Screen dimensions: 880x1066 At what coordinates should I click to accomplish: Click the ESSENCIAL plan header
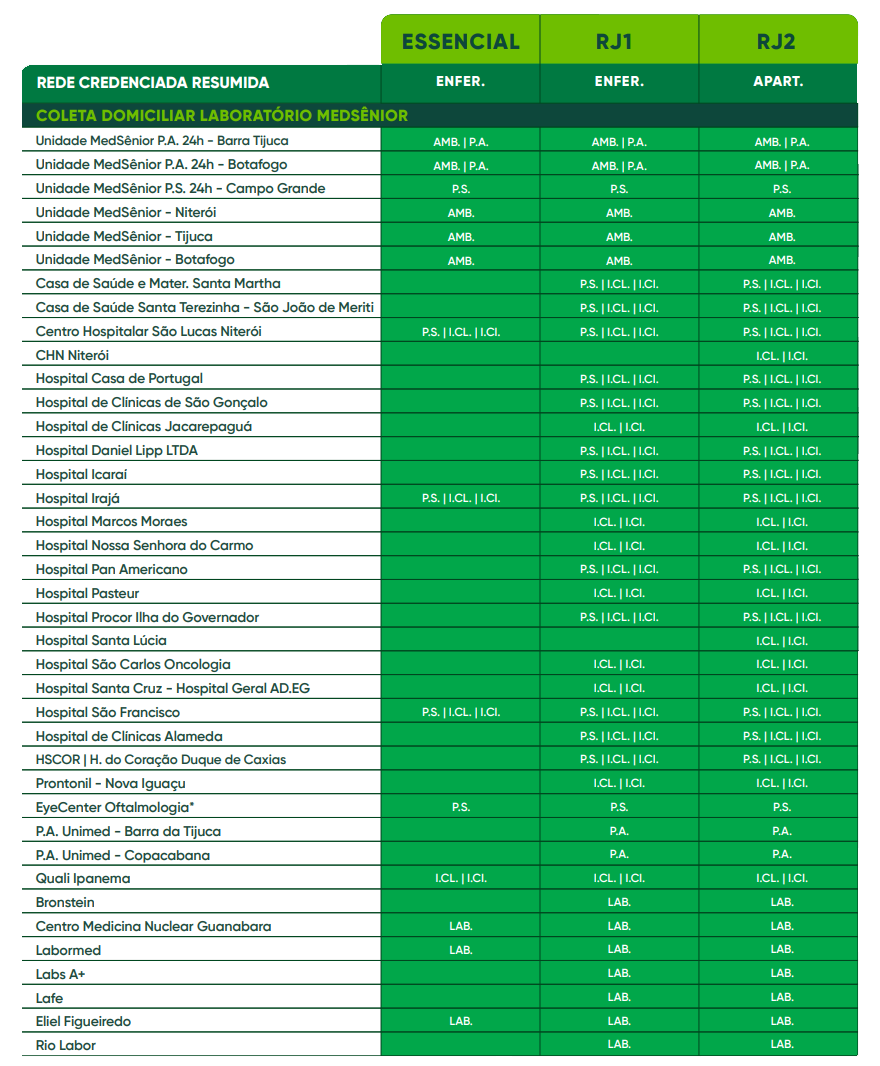pos(460,42)
